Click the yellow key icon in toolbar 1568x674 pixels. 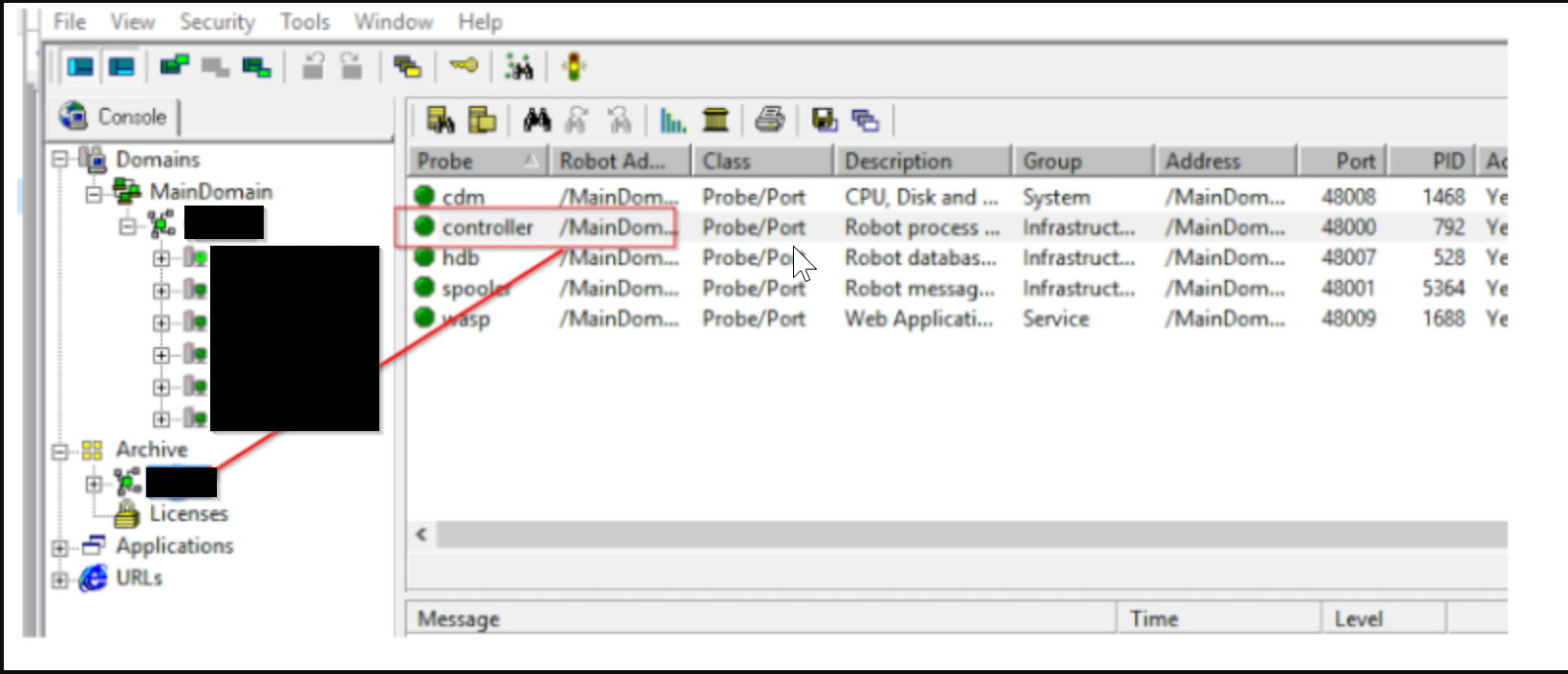click(463, 67)
